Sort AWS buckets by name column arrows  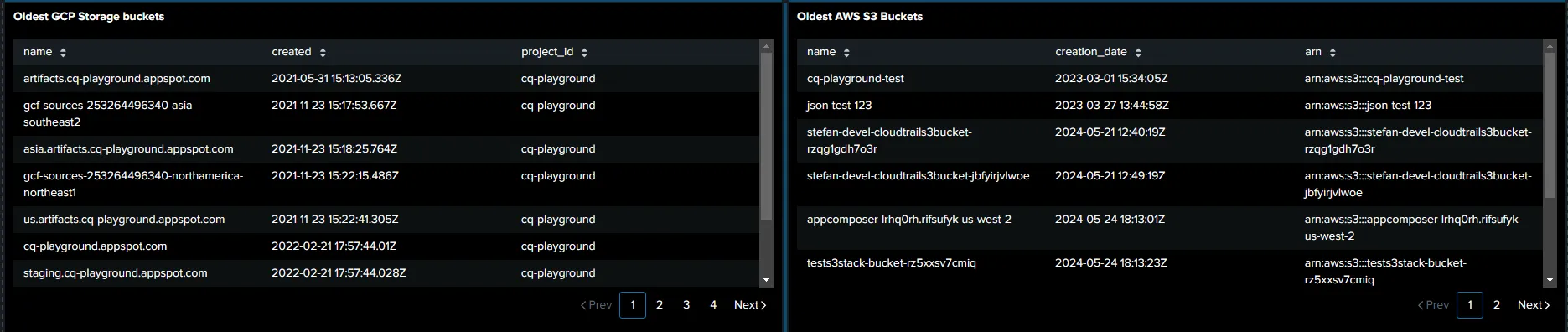[x=846, y=53]
